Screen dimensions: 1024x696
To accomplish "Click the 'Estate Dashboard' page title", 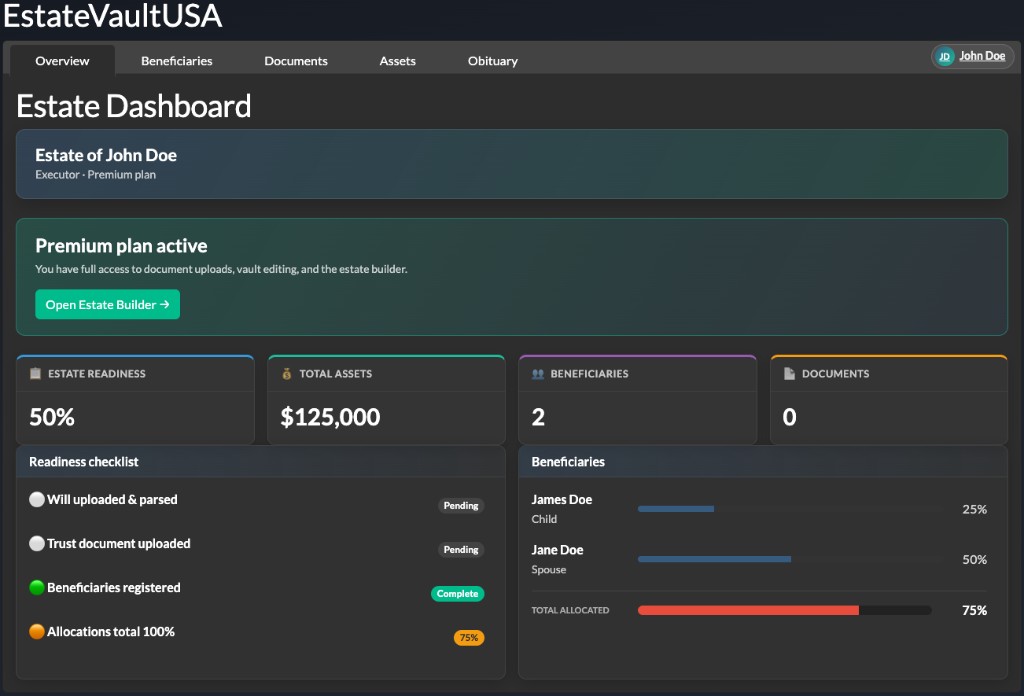I will click(134, 106).
